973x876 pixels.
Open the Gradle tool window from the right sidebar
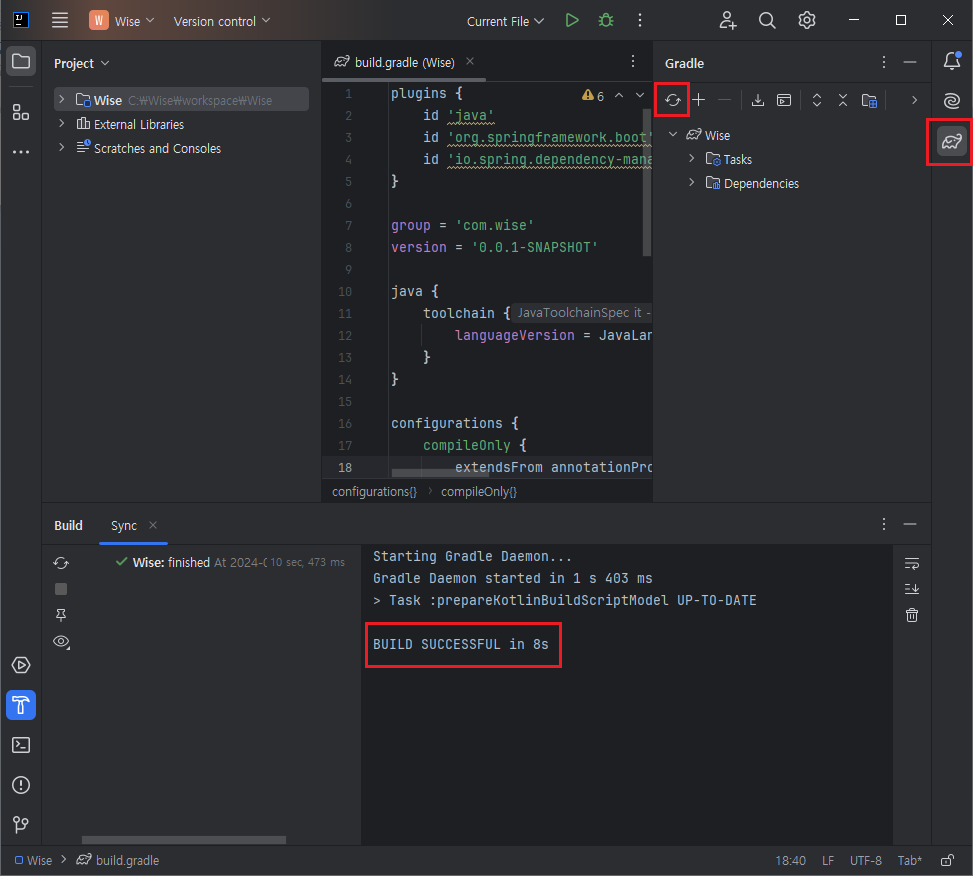950,142
